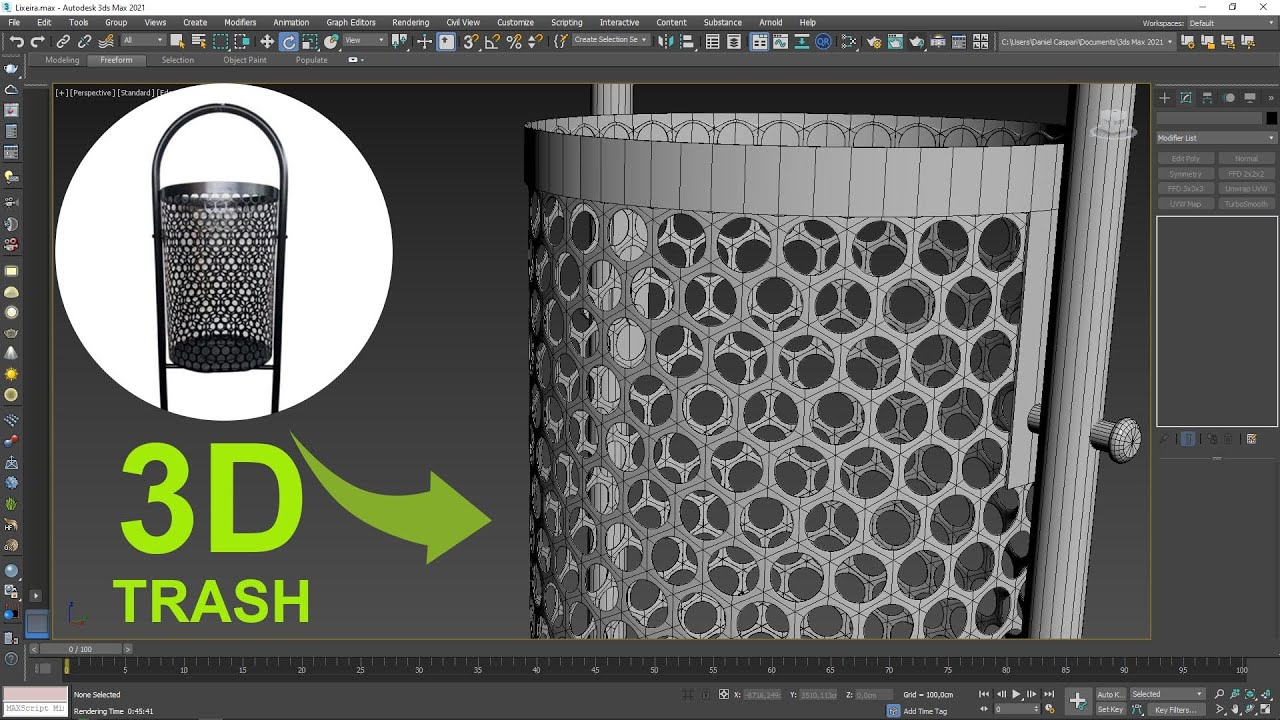Screen dimensions: 1280x720
Task: Open the Hierarchy tab in command panel
Action: pos(1207,98)
